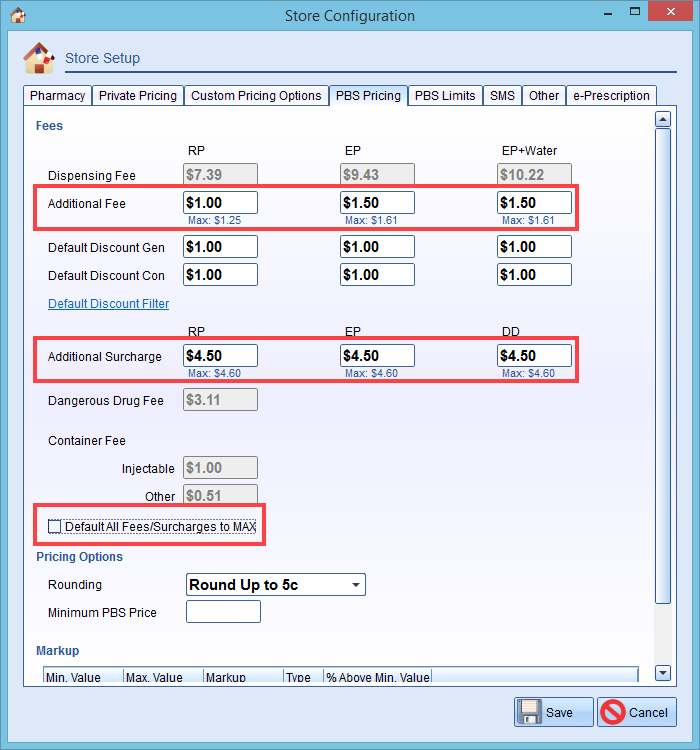Select the Custom Pricing Options tab
700x750 pixels.
tap(256, 96)
